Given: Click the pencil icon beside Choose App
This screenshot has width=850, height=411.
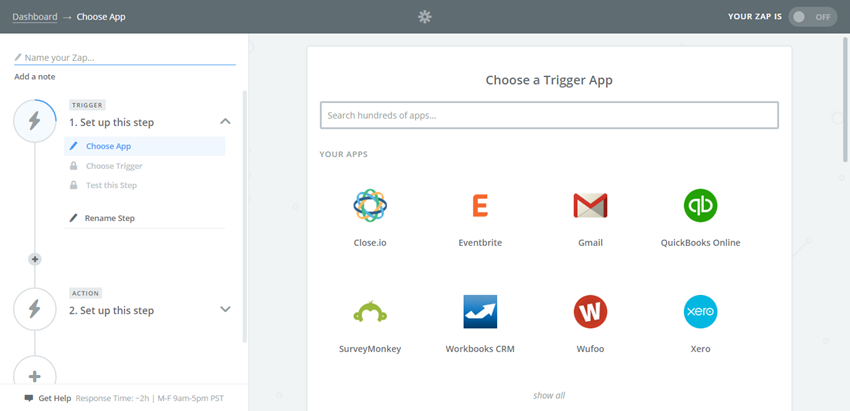Looking at the screenshot, I should (x=74, y=146).
